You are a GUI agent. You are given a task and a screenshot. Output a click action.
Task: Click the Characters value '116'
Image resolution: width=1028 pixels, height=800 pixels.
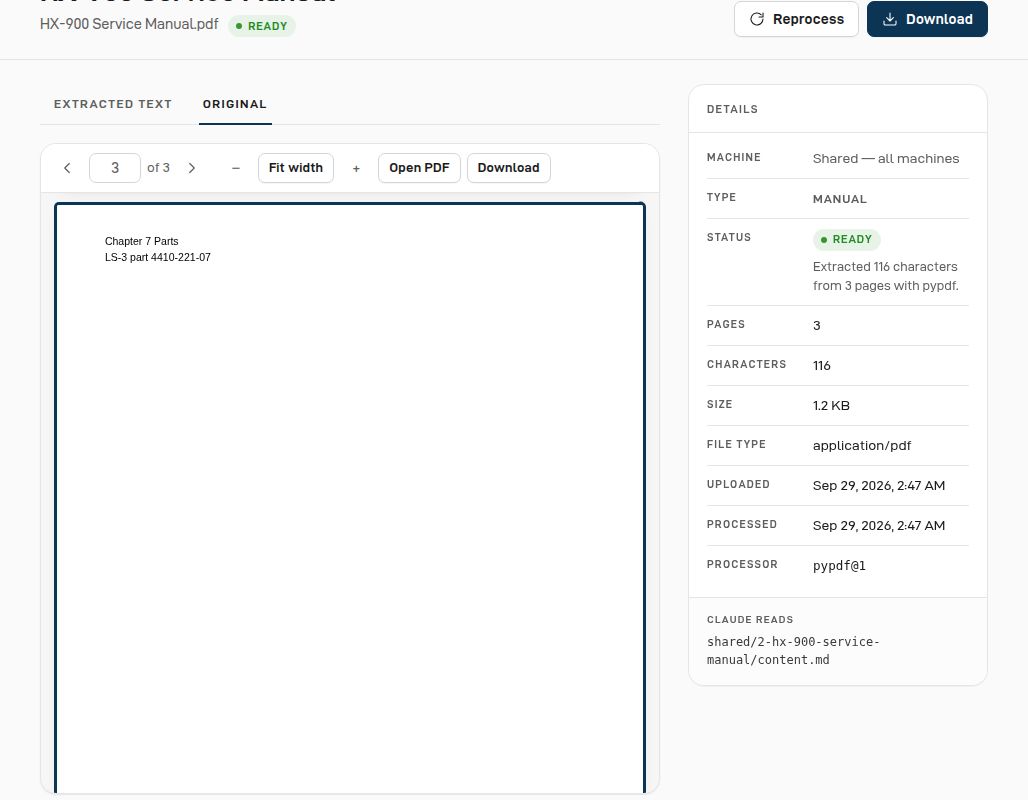[821, 365]
